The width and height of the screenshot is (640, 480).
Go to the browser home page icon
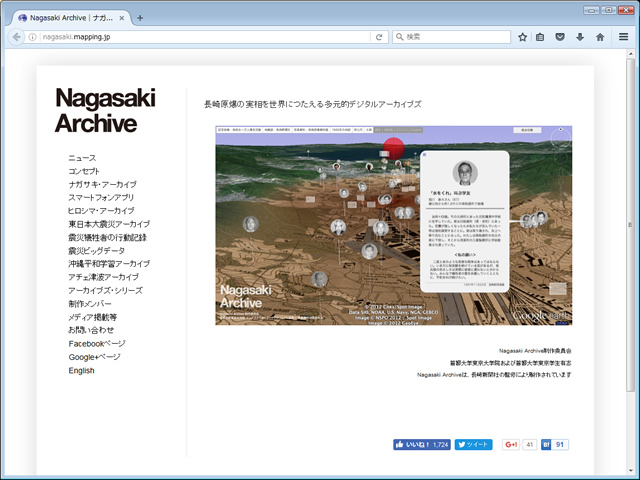point(600,37)
